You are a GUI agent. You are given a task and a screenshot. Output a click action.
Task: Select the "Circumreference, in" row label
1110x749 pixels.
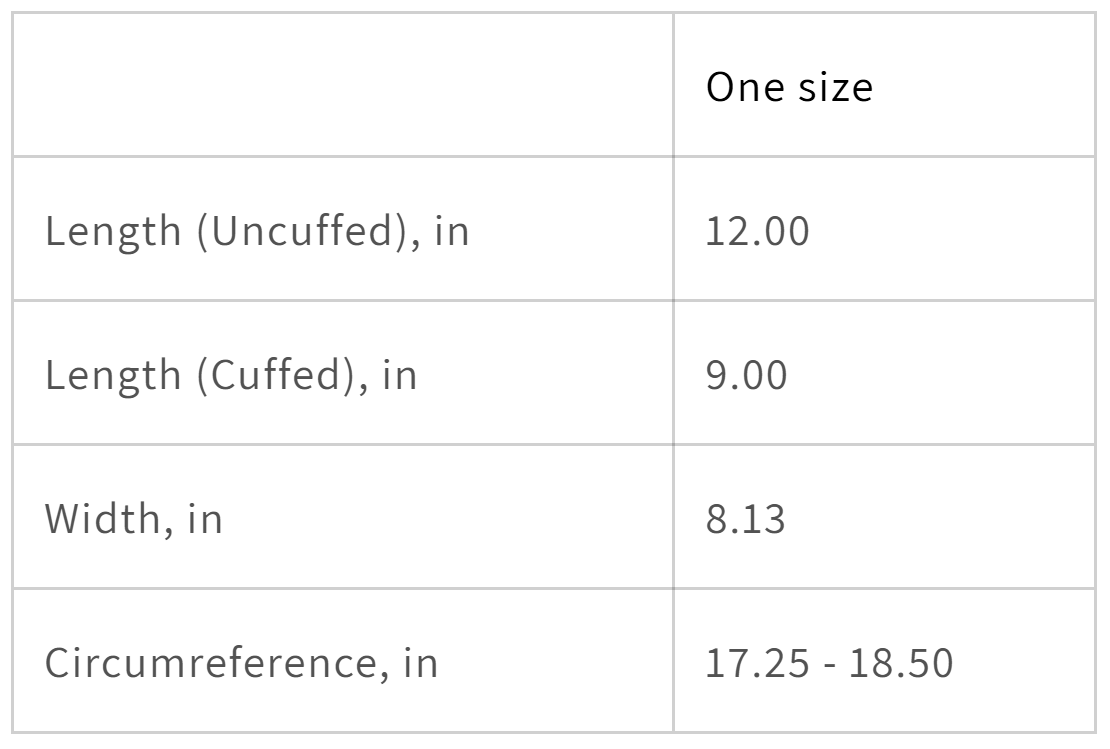tap(241, 663)
